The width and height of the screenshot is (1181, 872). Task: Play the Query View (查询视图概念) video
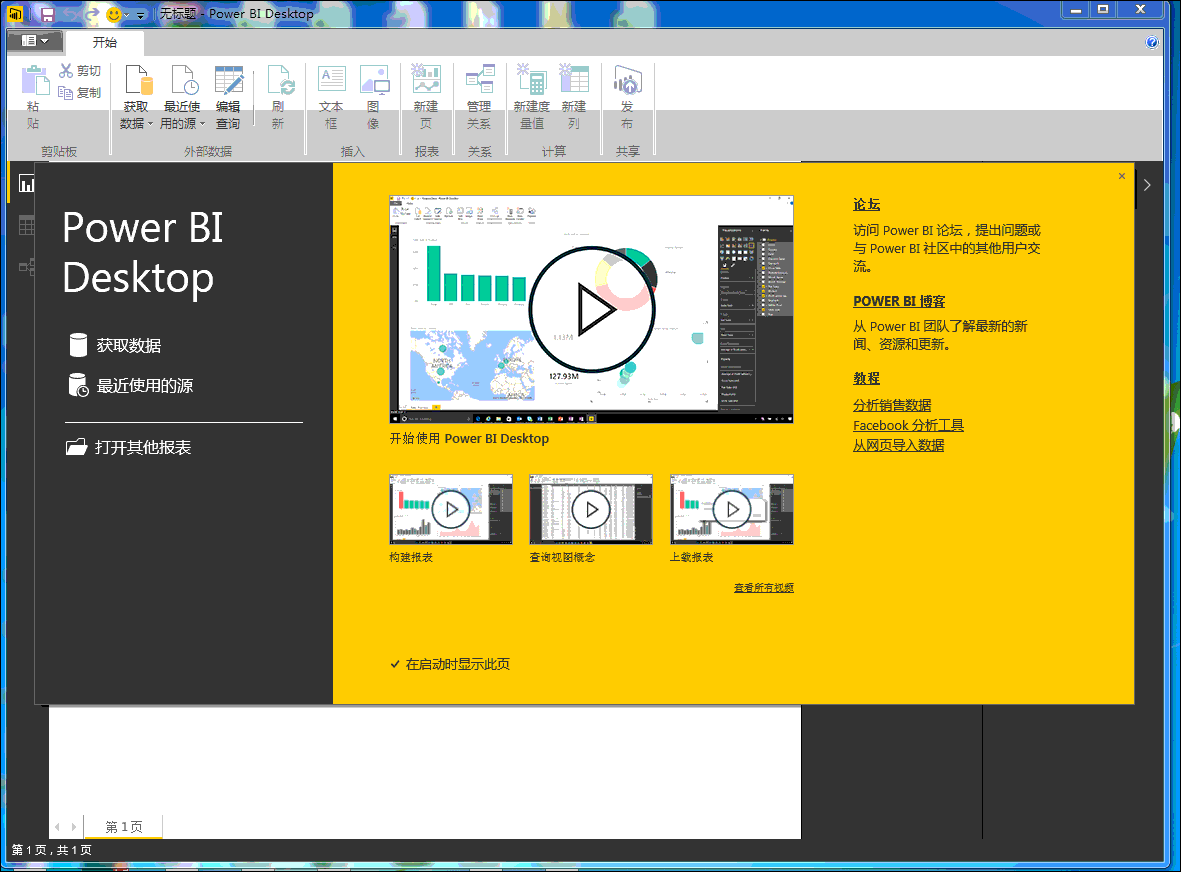coord(591,510)
